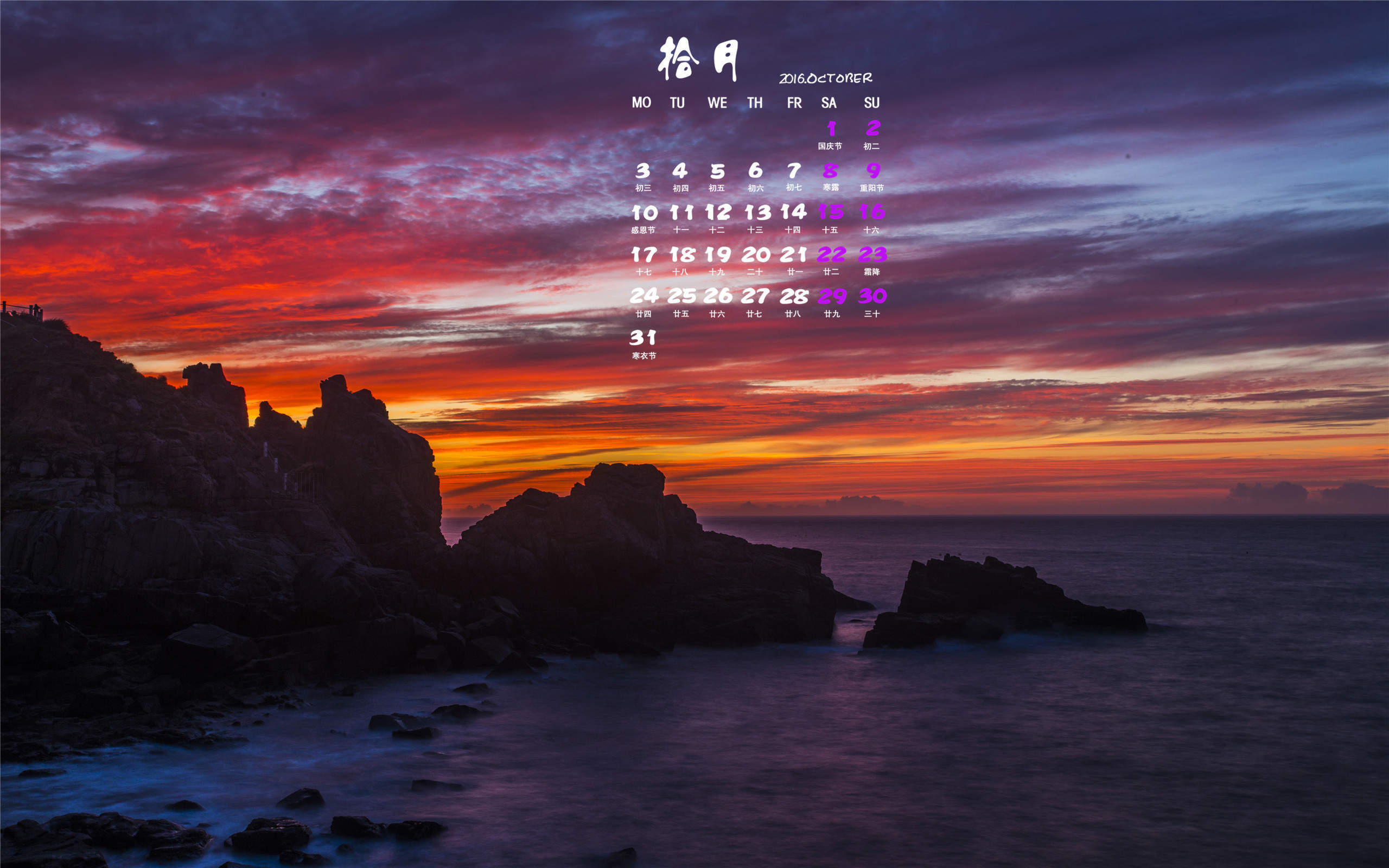
Task: Click the date 1 labeled 国庆节
Action: (x=830, y=135)
